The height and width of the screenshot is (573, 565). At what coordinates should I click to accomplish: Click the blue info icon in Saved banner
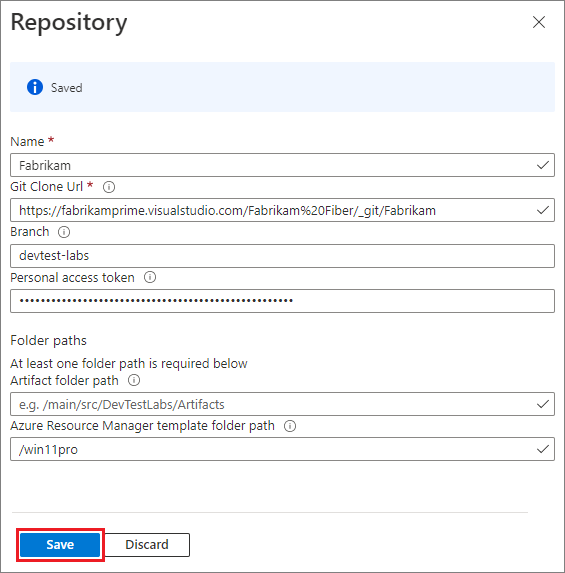35,87
